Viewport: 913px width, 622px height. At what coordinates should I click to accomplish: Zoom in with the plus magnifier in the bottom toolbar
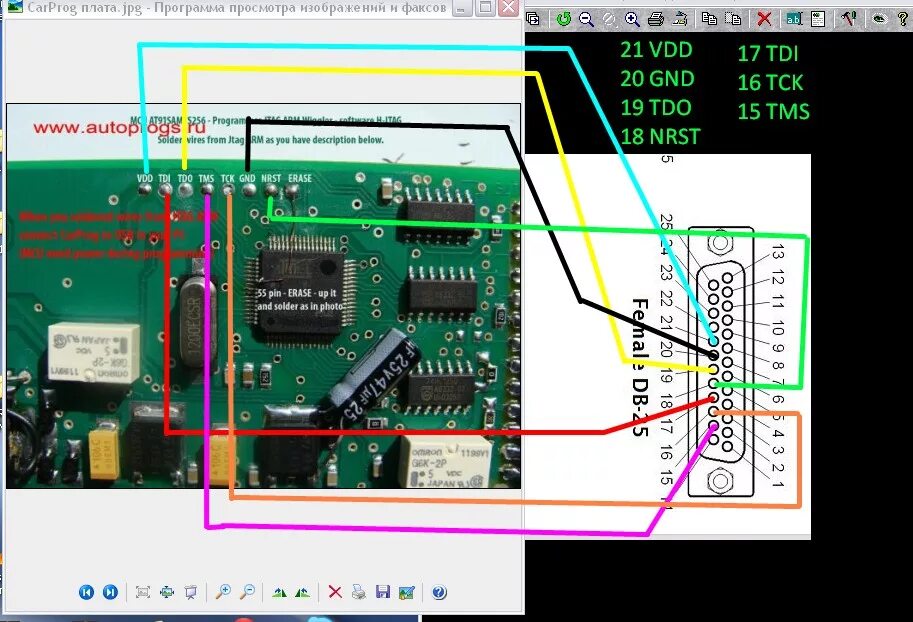pos(223,592)
